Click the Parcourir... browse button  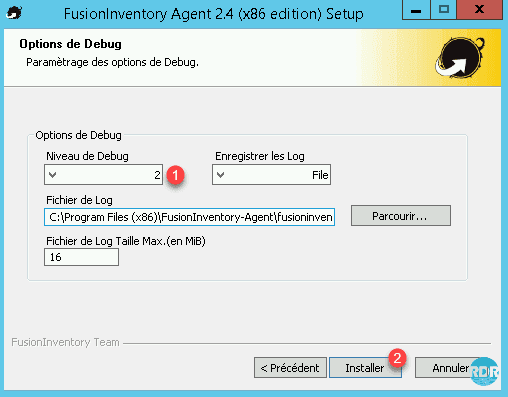tap(401, 216)
